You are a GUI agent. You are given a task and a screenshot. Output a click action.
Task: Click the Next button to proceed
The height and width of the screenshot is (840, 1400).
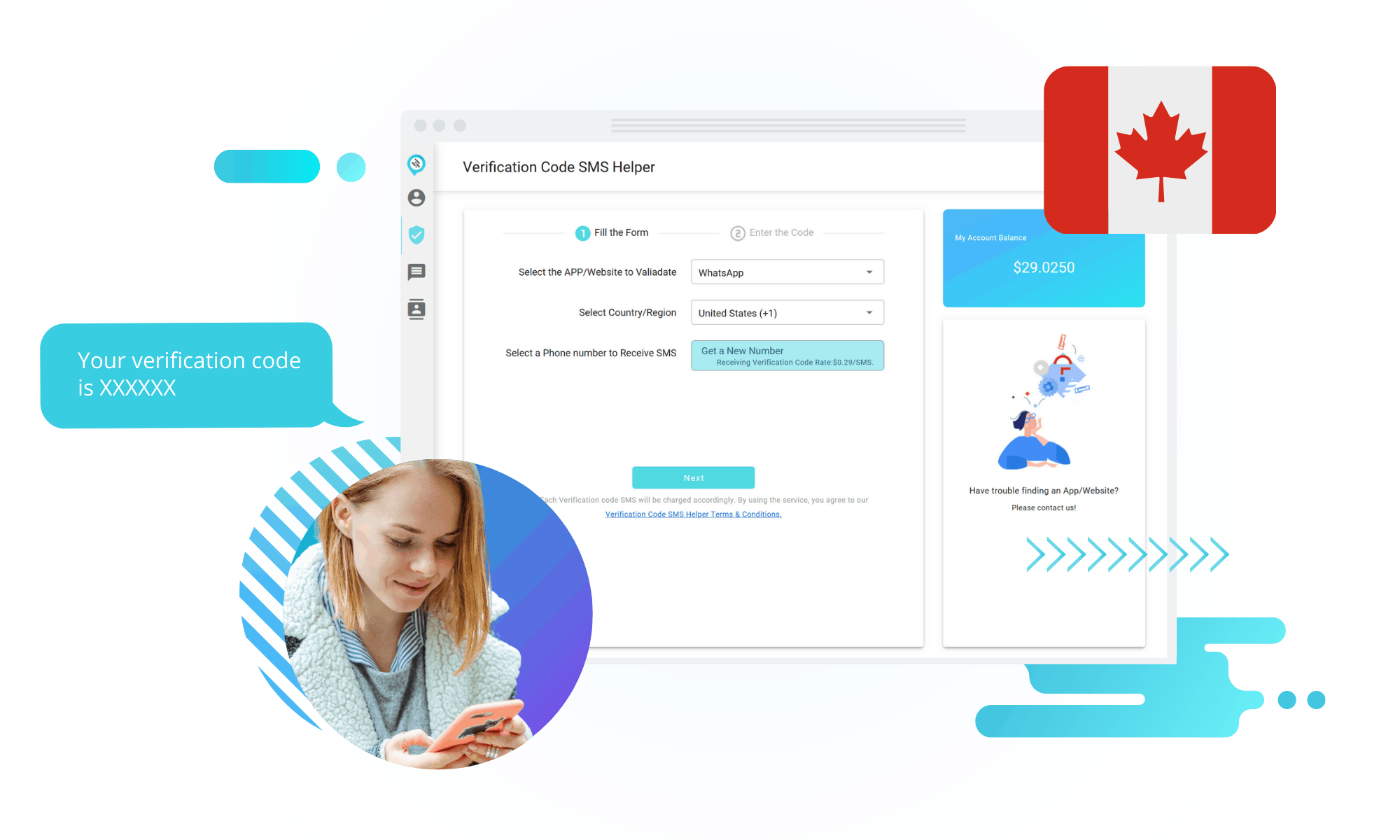pyautogui.click(x=692, y=478)
